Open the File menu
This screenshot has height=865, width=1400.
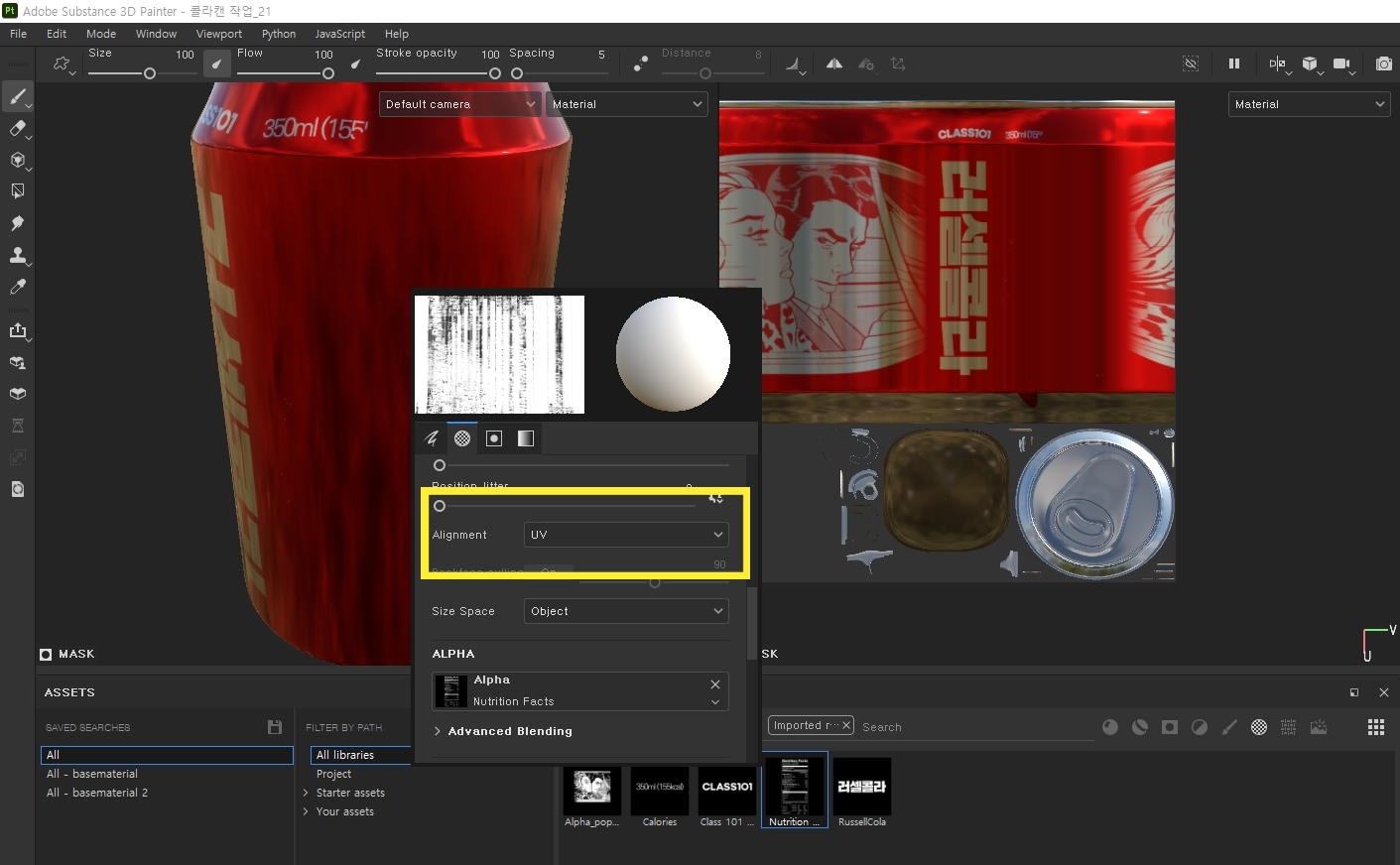[18, 34]
